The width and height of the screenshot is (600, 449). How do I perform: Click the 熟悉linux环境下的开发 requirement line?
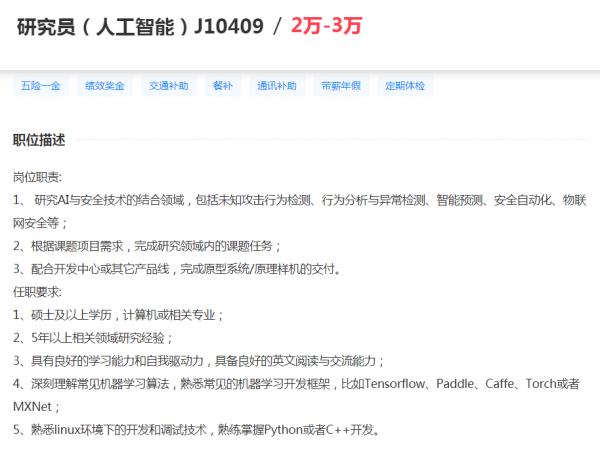click(x=197, y=430)
